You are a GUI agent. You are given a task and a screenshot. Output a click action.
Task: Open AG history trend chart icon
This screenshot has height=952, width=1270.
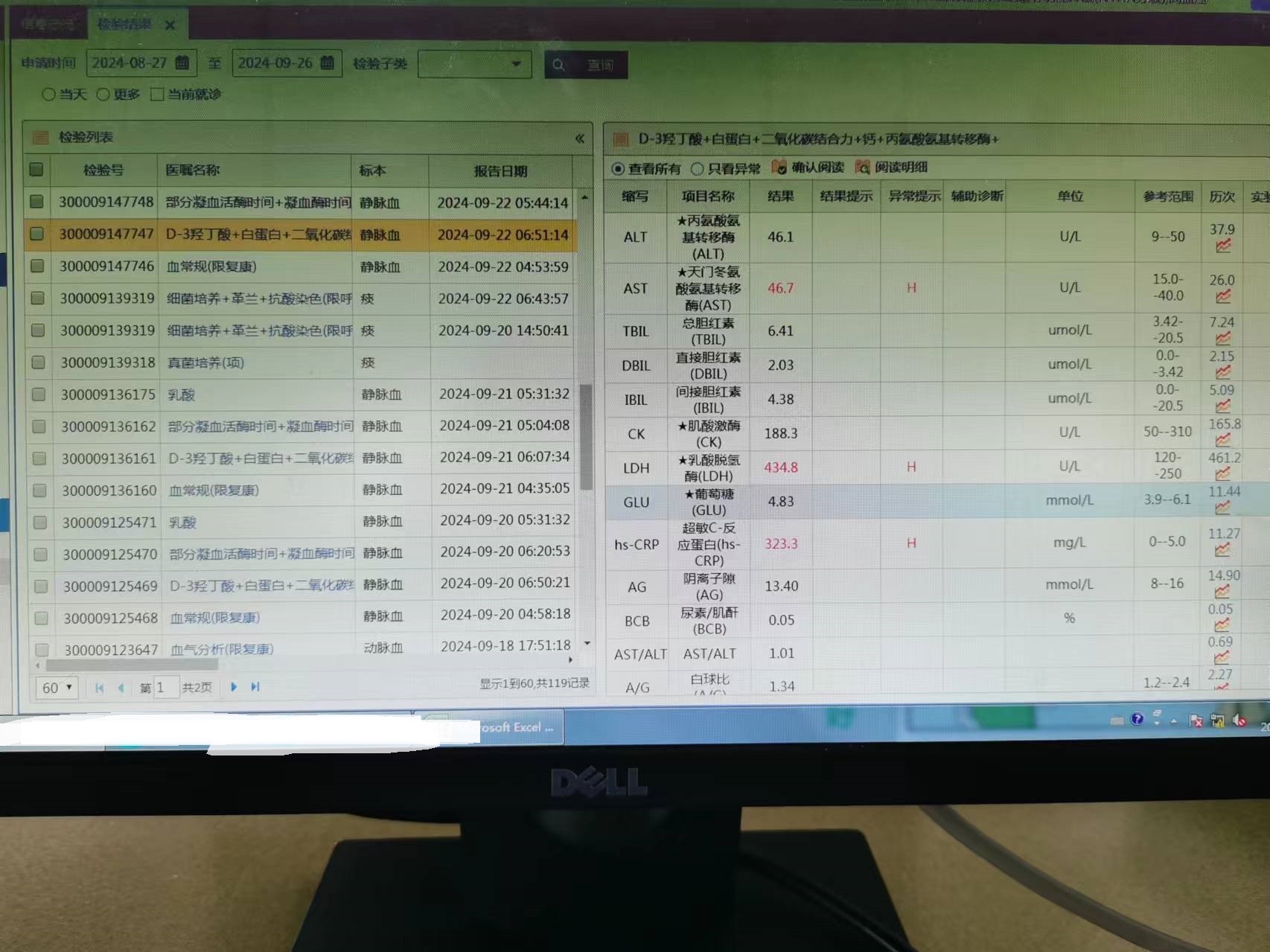[x=1222, y=592]
